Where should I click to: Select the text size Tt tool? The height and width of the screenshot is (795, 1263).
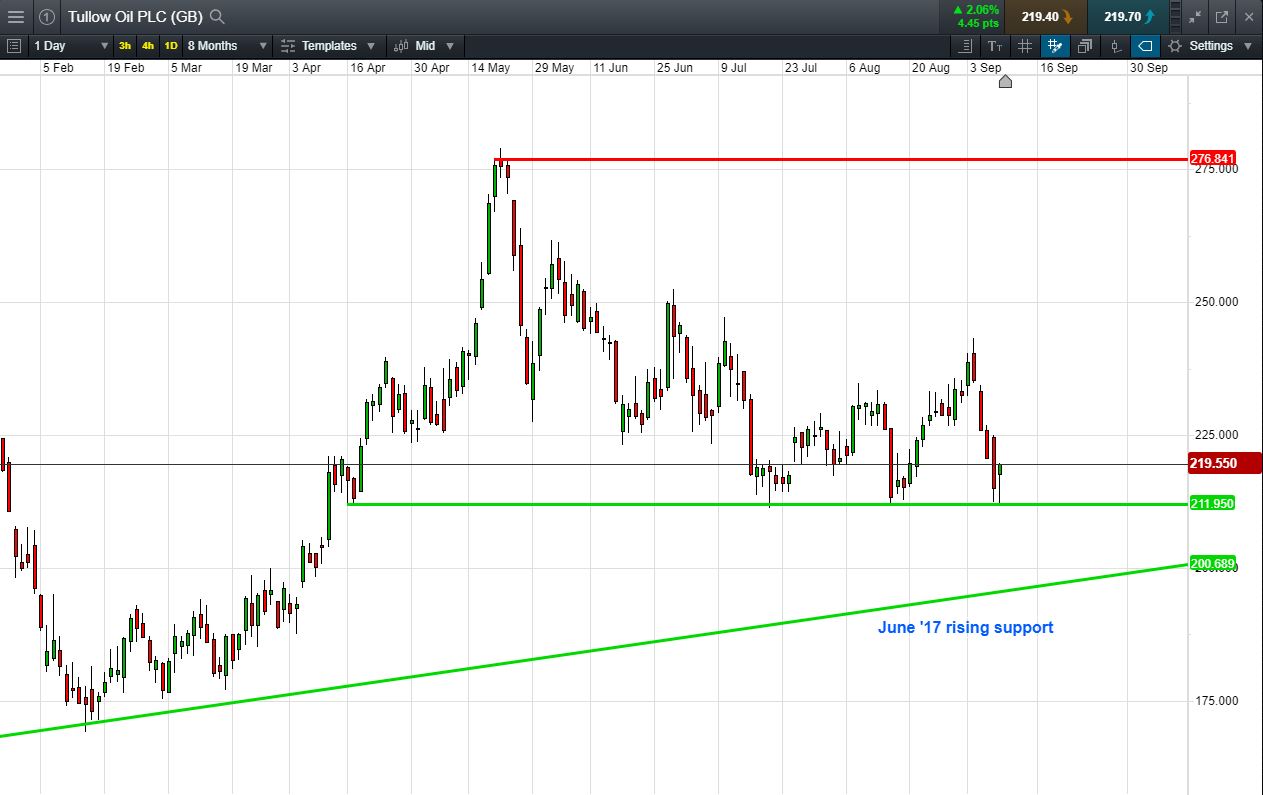pyautogui.click(x=995, y=46)
